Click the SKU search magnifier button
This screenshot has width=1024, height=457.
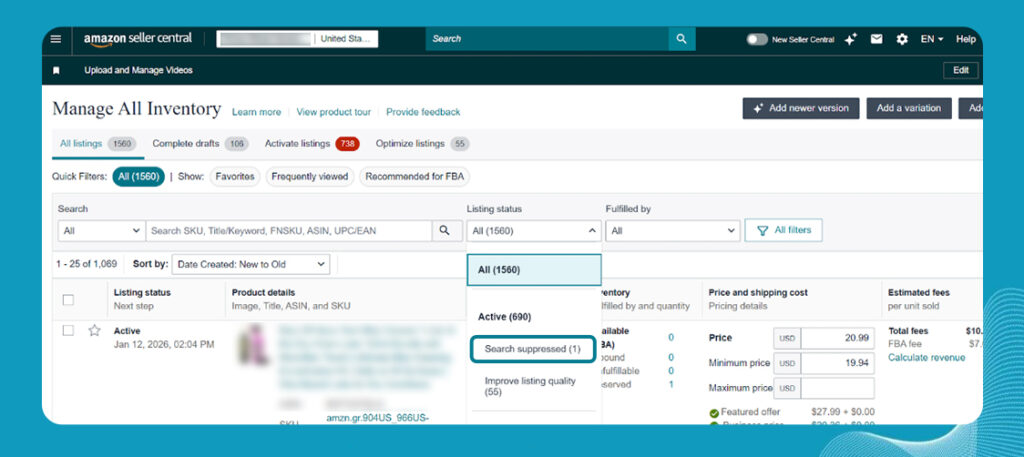tap(445, 231)
